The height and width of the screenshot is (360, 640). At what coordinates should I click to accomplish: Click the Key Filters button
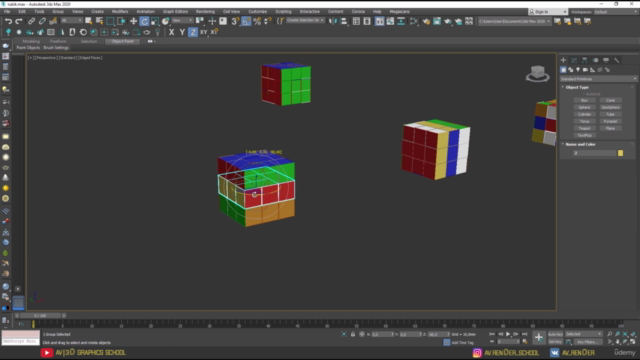click(x=588, y=342)
